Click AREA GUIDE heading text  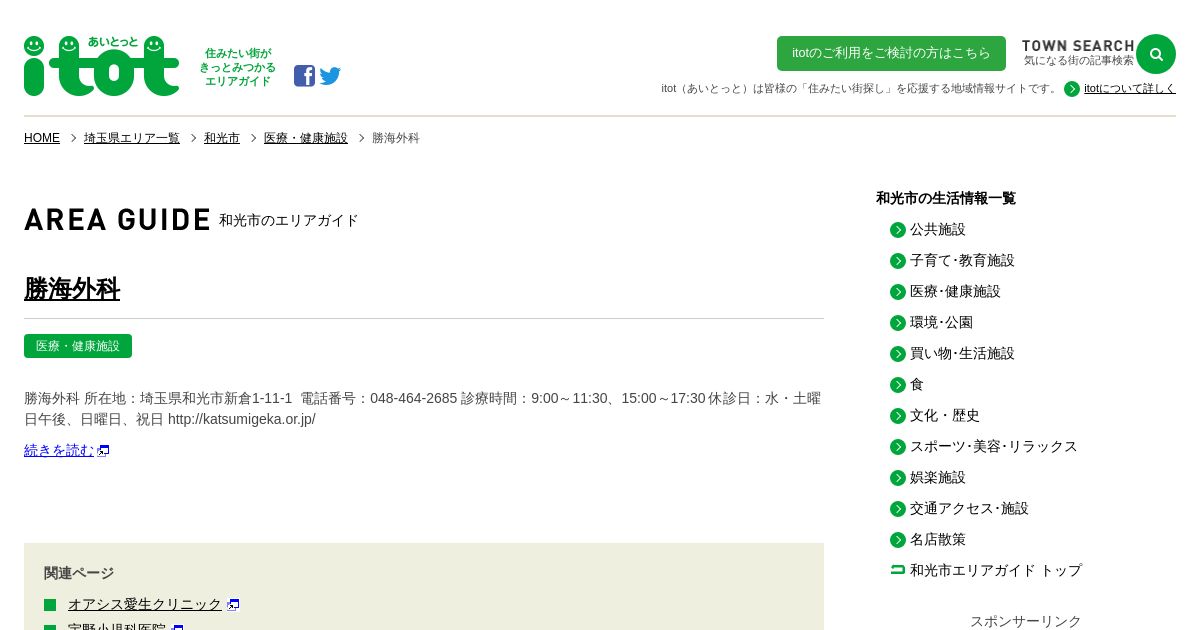[117, 220]
